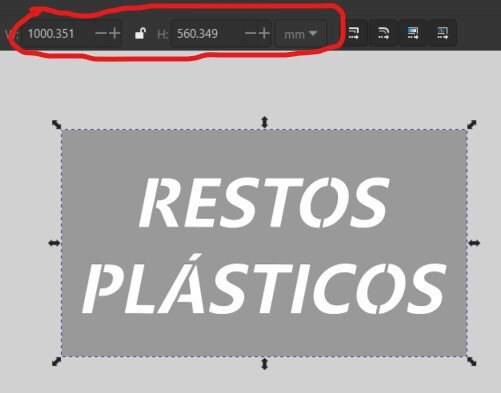The width and height of the screenshot is (501, 393).
Task: Click the bottom-center vertical scale handle
Action: tap(264, 364)
